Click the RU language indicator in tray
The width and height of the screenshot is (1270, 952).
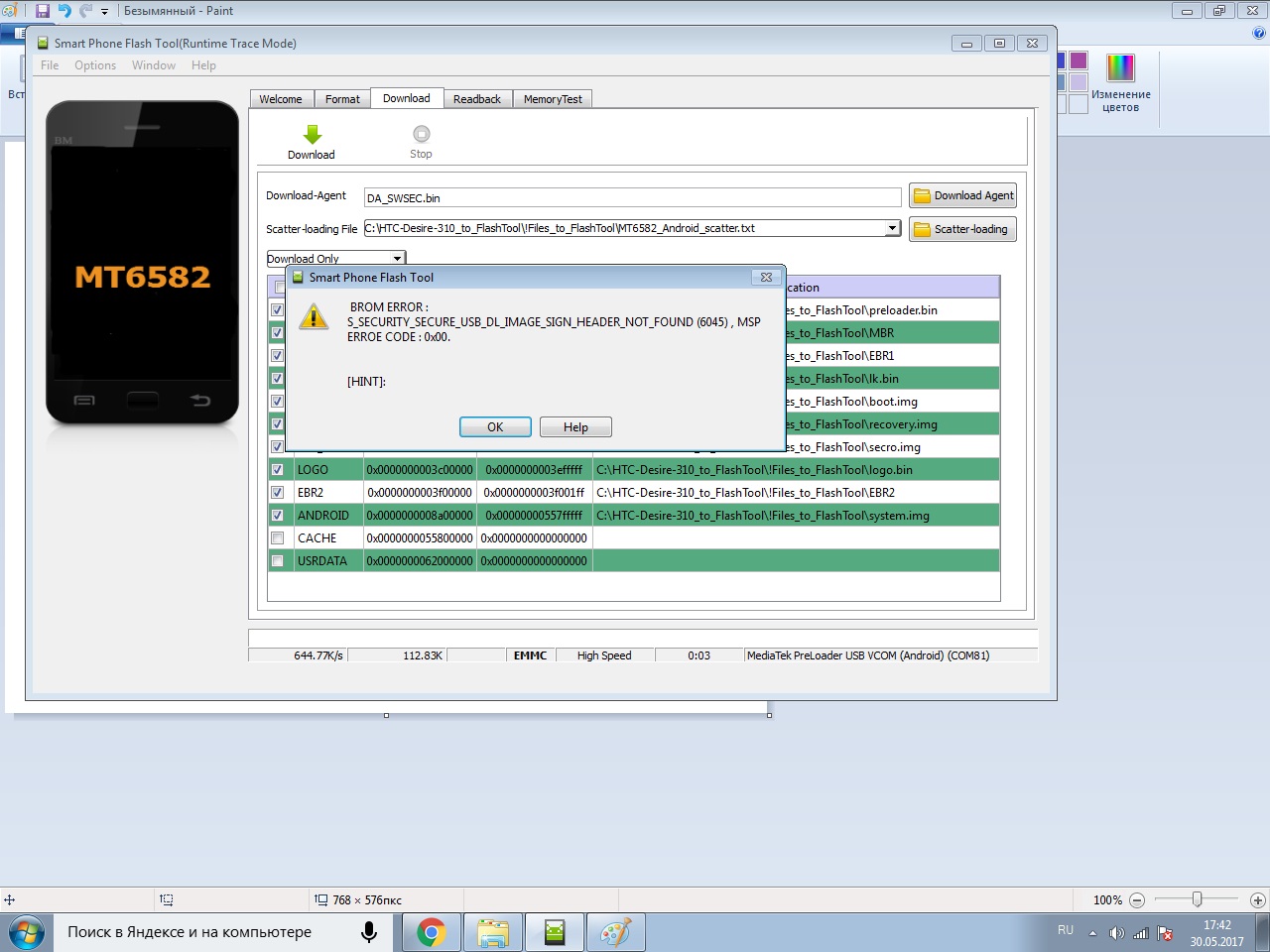coord(1066,930)
